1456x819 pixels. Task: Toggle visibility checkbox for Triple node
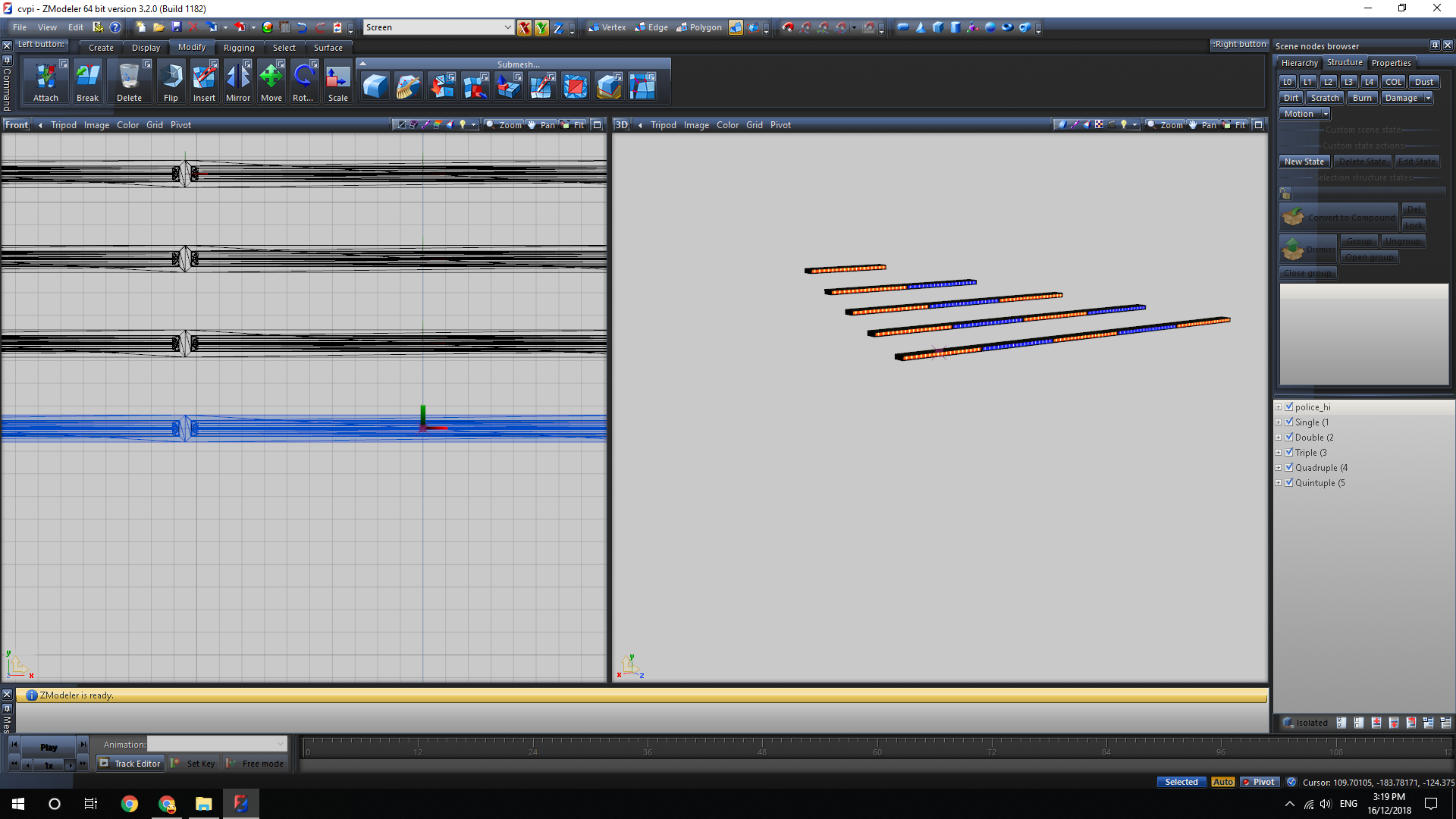(1289, 453)
